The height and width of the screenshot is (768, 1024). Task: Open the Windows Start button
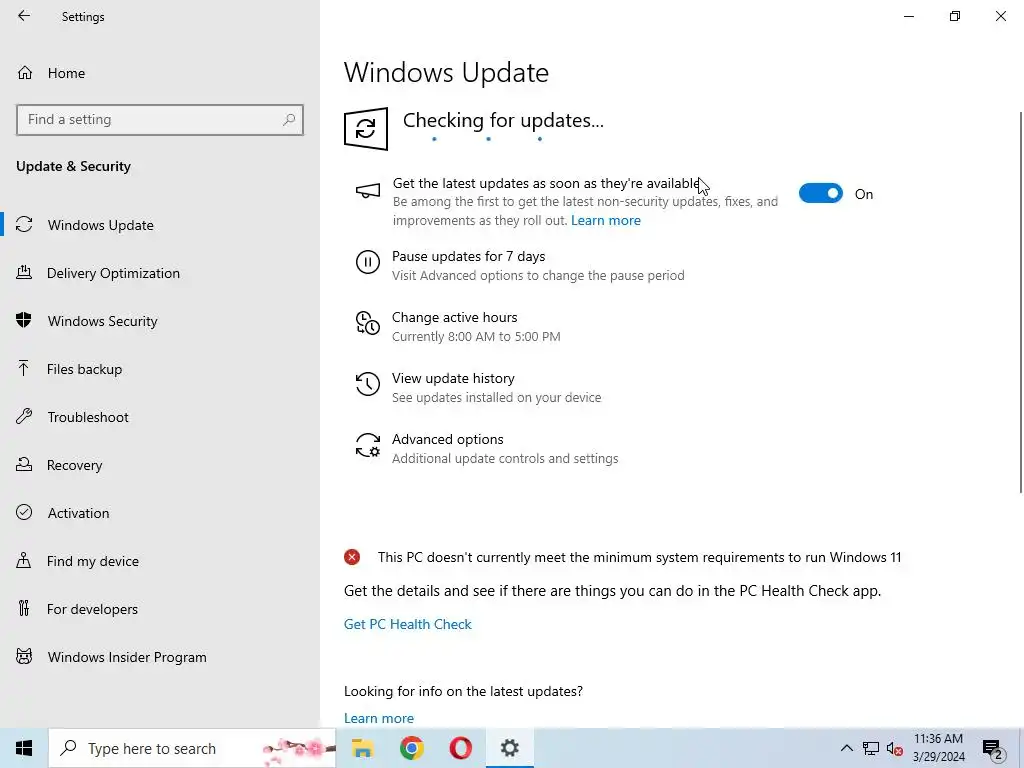point(24,748)
